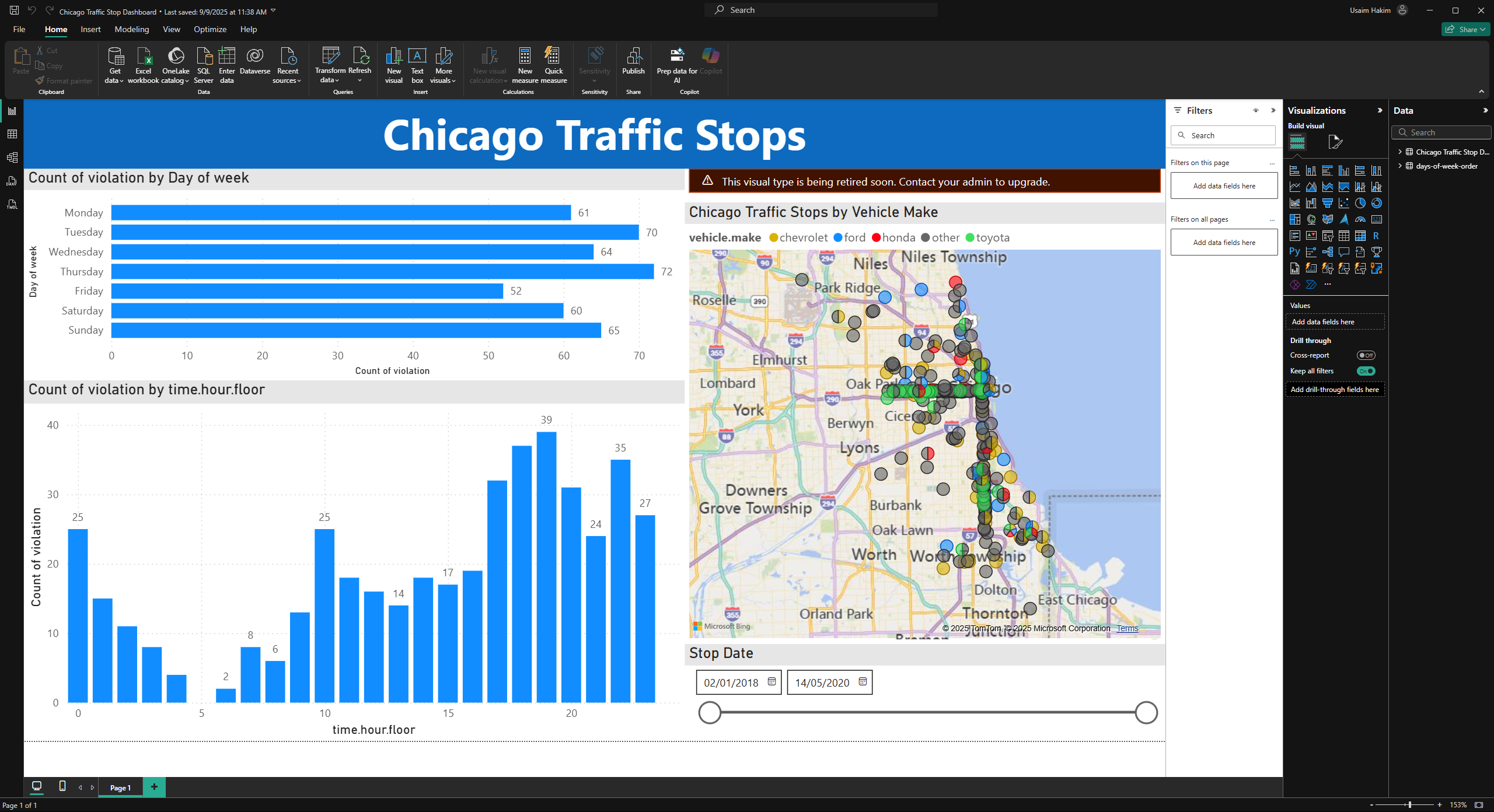Switch to Table view in left sidebar
Image resolution: width=1494 pixels, height=812 pixels.
point(12,134)
